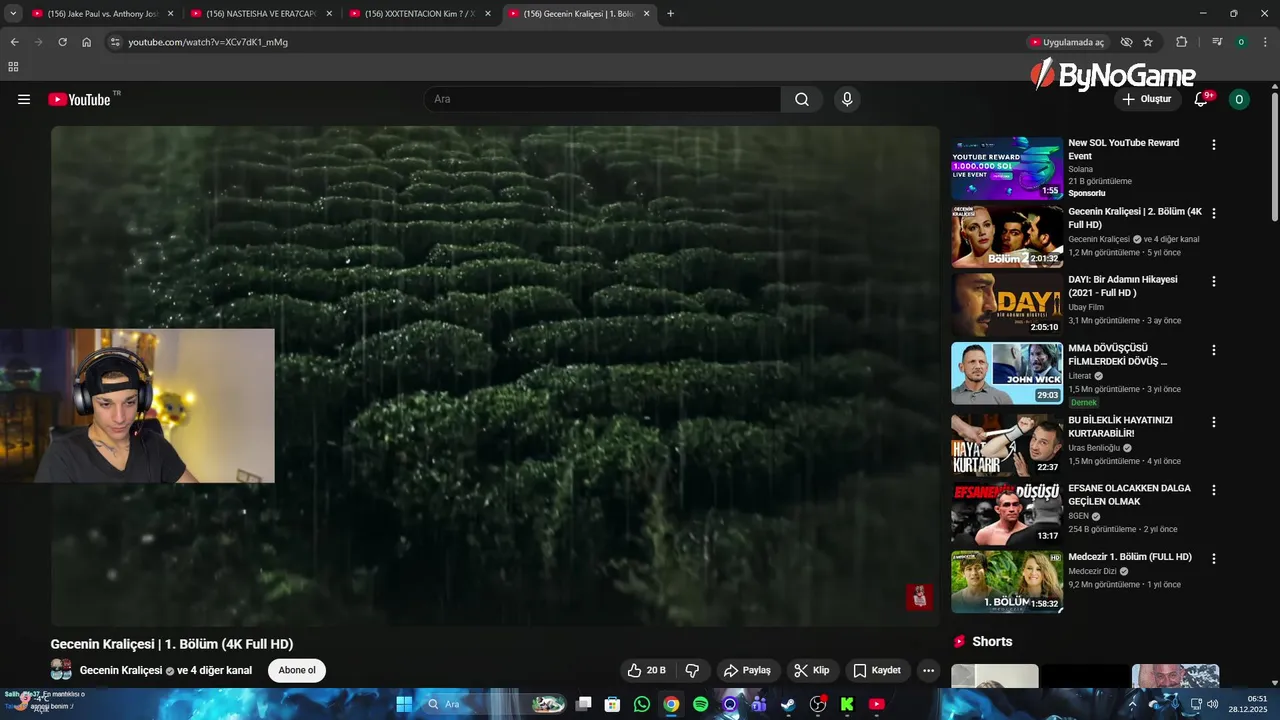Like the video with thumbs up
Screen dimensions: 1280x720
point(646,670)
